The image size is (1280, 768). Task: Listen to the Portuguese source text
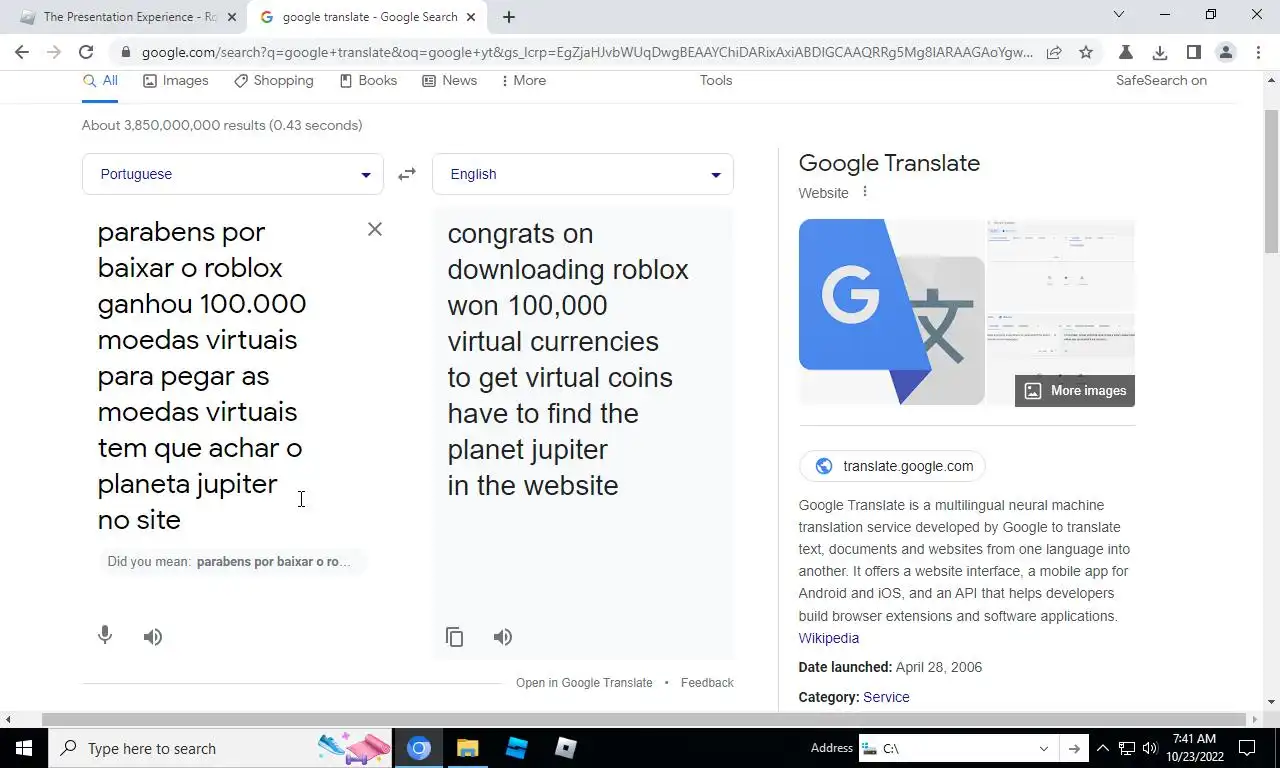[153, 637]
